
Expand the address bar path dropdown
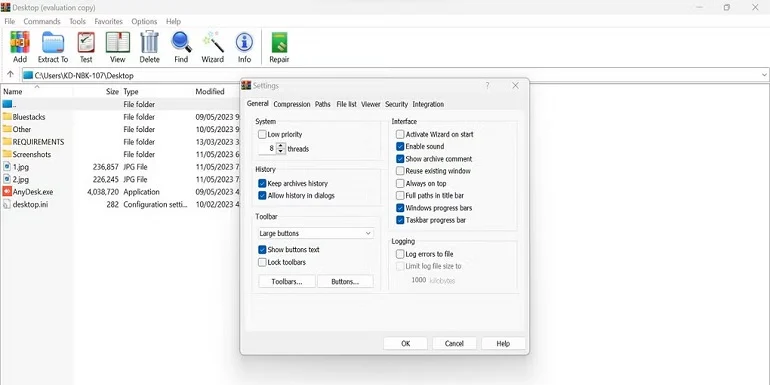click(764, 75)
